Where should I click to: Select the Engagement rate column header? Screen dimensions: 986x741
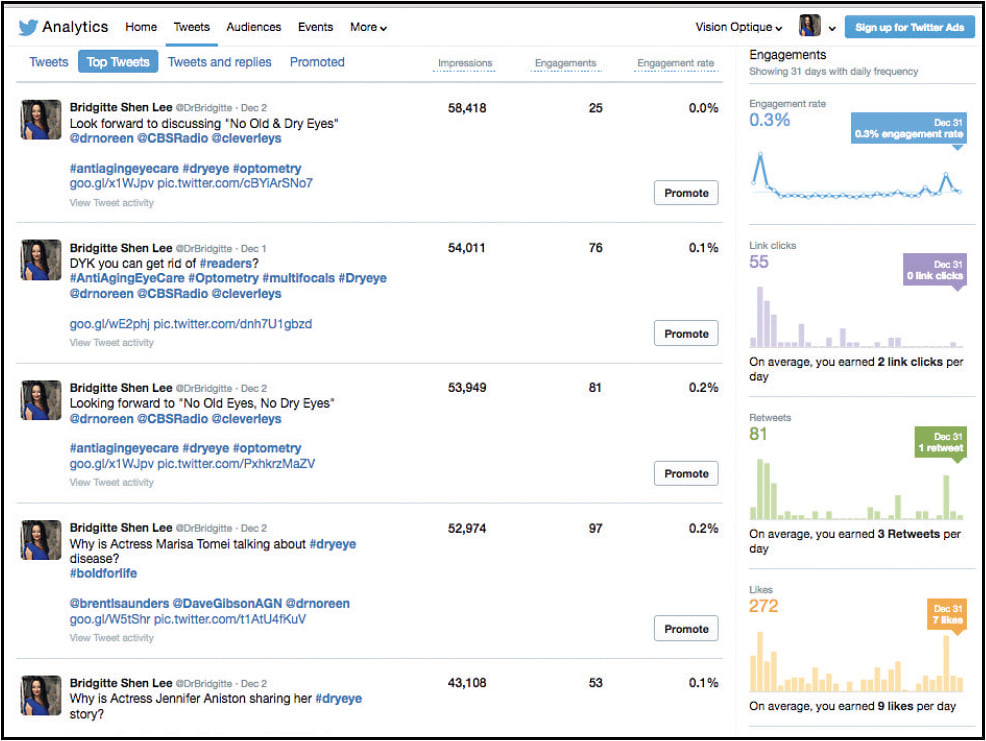(674, 62)
